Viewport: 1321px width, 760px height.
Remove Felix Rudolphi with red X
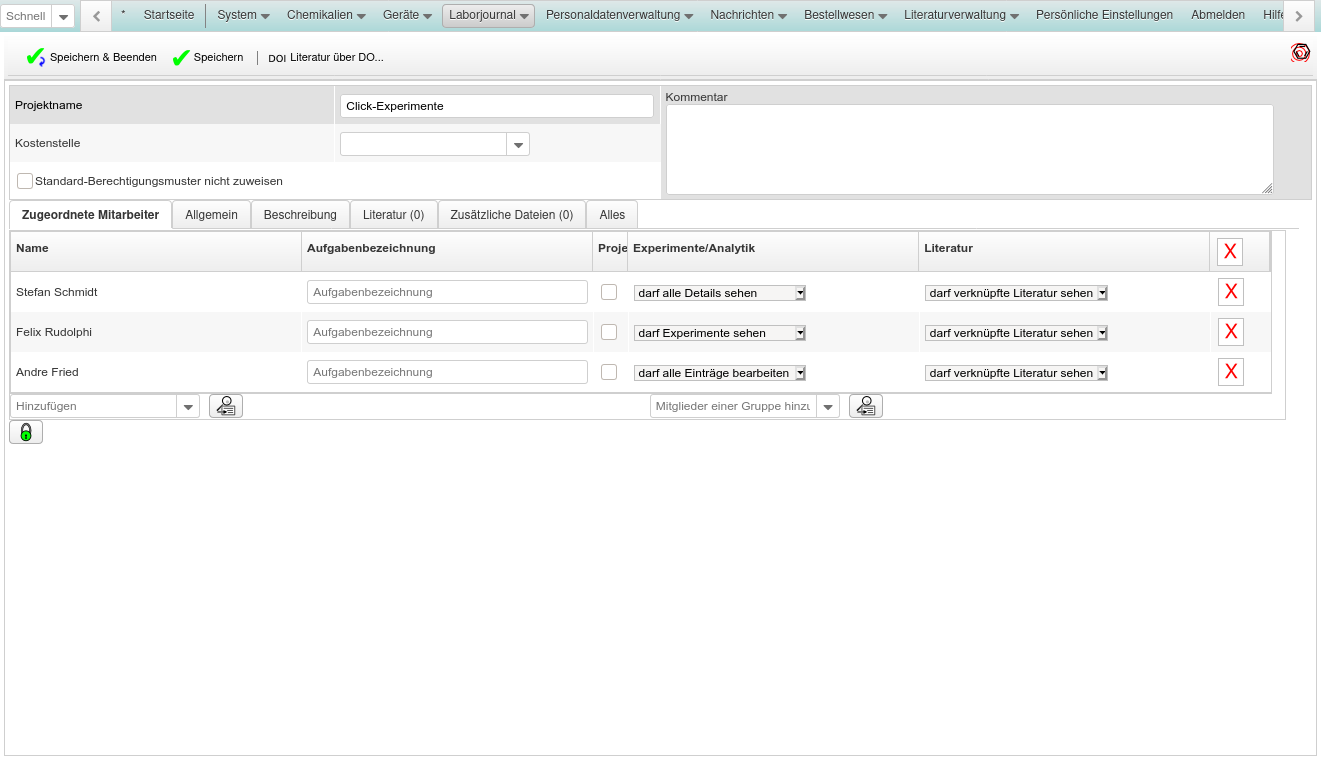coord(1230,332)
